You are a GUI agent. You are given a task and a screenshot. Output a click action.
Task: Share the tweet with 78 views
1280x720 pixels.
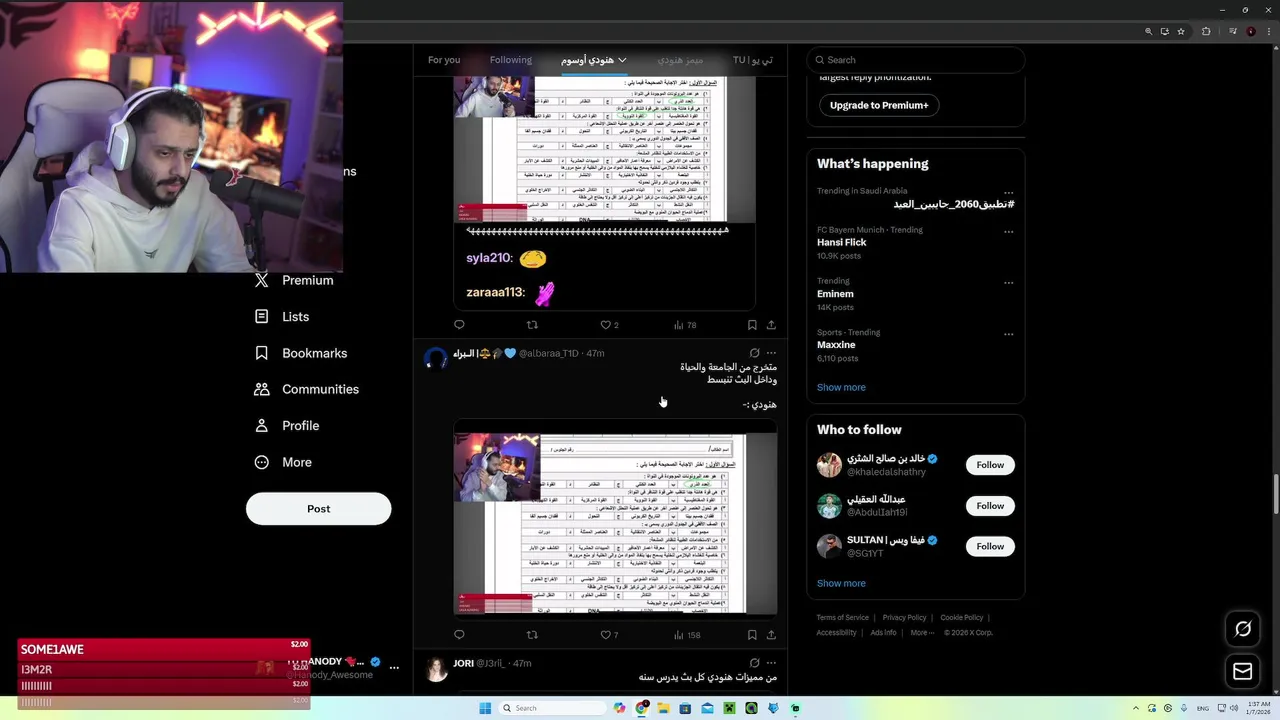[x=771, y=325]
